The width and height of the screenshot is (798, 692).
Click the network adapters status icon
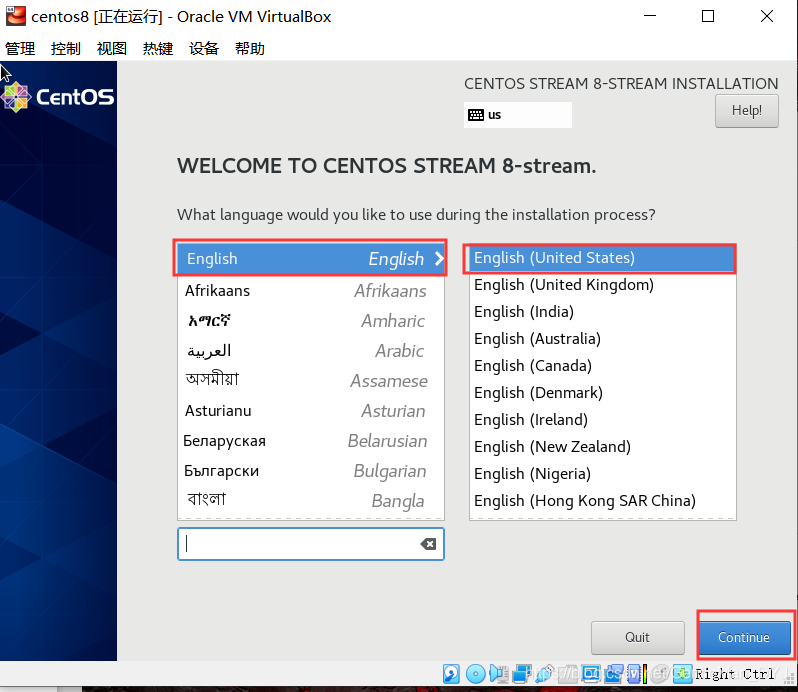[x=522, y=674]
